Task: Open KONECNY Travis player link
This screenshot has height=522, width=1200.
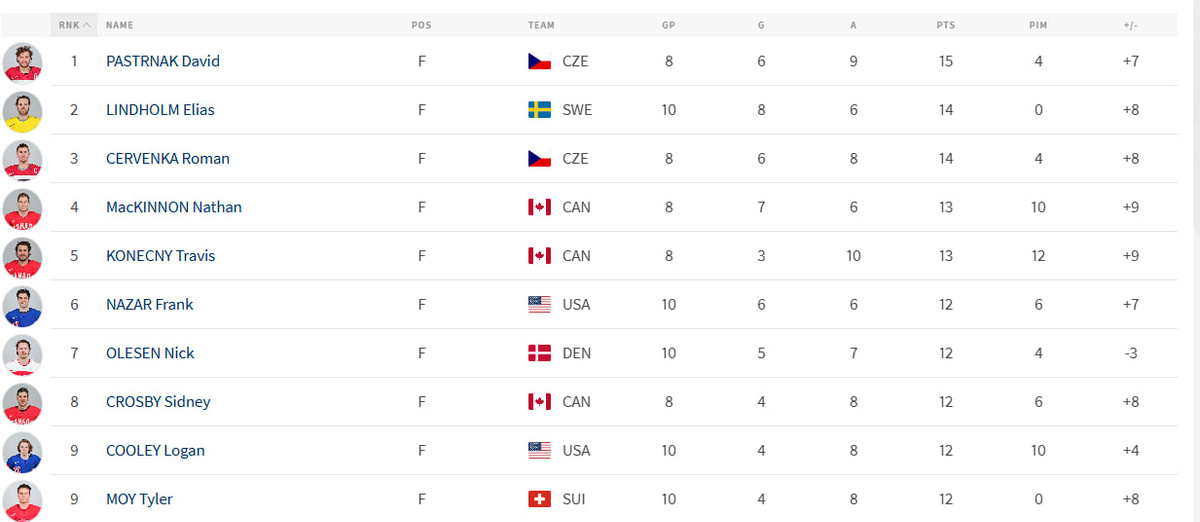Action: [160, 256]
